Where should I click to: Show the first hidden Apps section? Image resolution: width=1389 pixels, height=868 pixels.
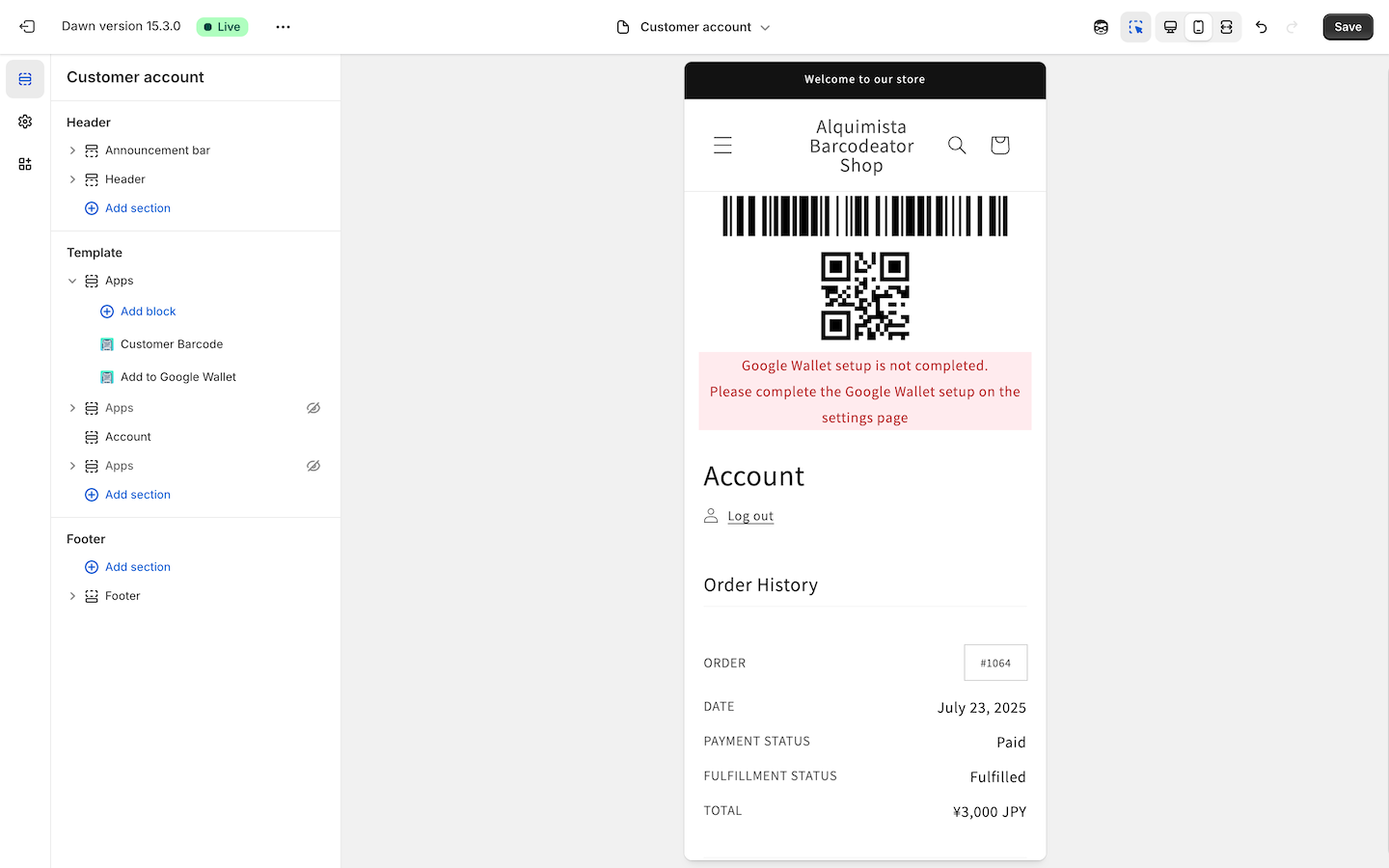pyautogui.click(x=313, y=408)
